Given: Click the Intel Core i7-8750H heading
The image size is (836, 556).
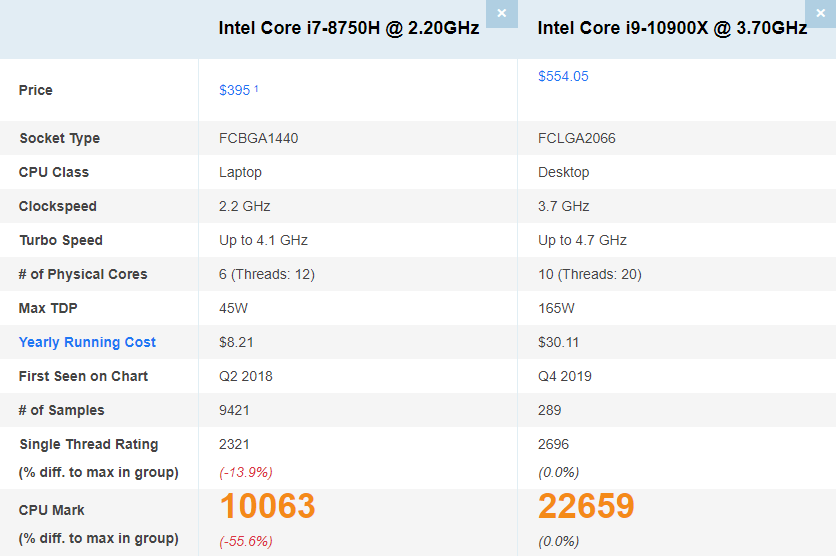Looking at the screenshot, I should click(348, 28).
